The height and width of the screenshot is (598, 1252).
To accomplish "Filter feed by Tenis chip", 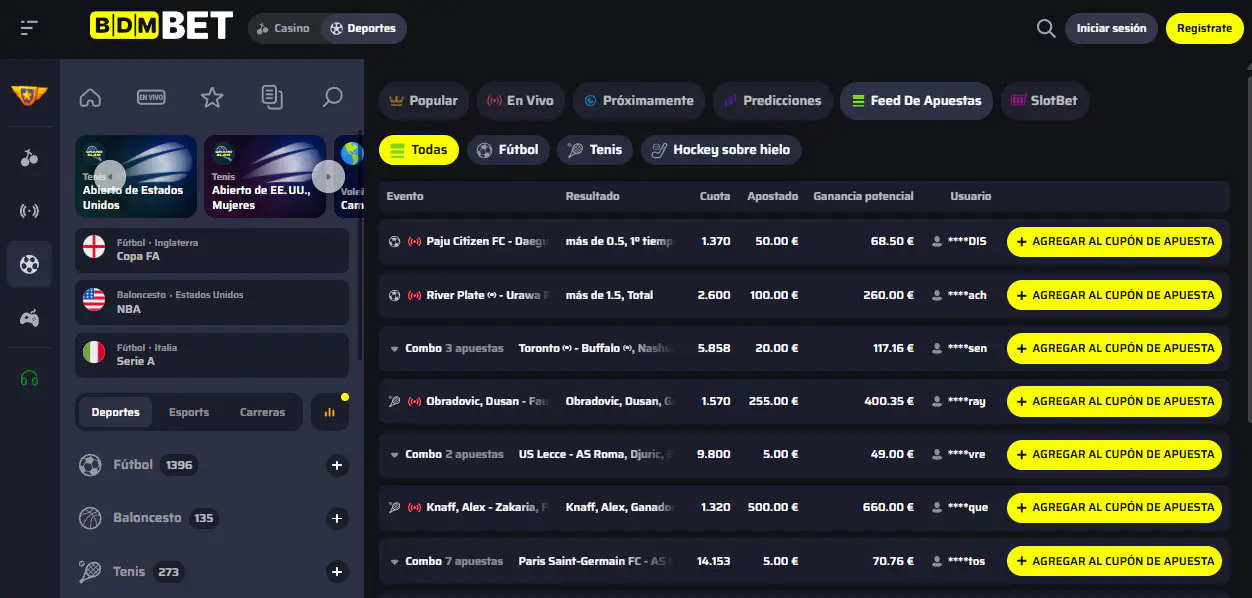I will point(595,150).
